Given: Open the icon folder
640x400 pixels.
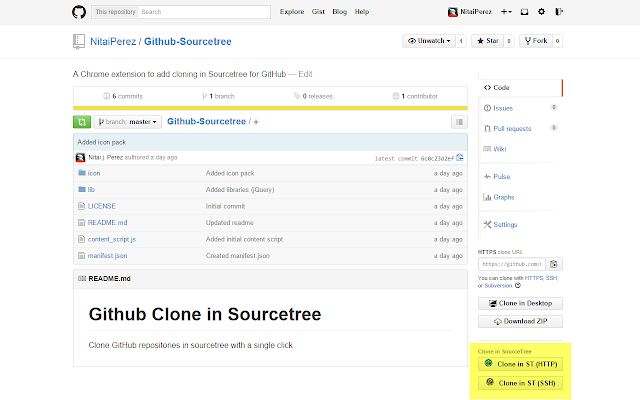Looking at the screenshot, I should (x=93, y=173).
